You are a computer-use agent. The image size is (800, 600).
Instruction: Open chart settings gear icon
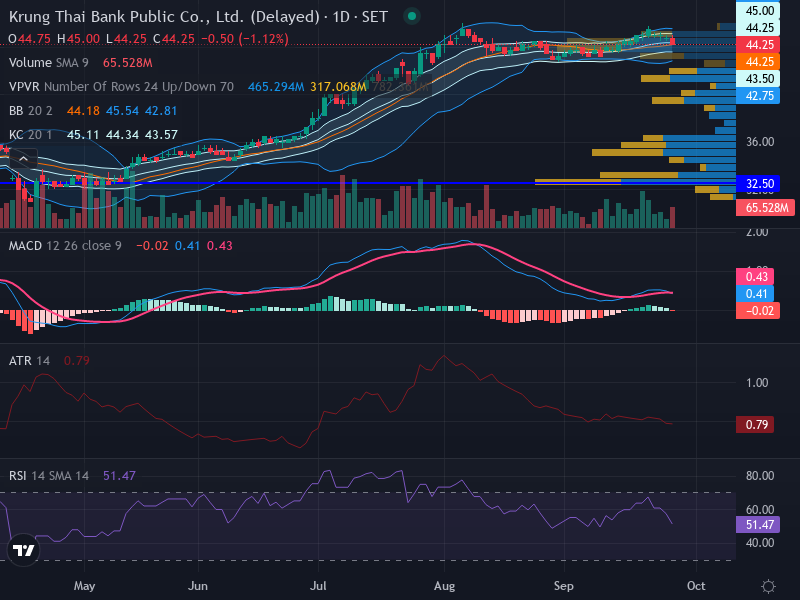click(x=768, y=586)
